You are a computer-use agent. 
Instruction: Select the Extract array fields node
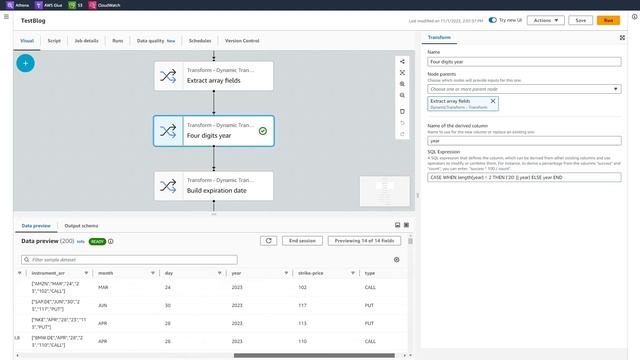(x=213, y=76)
